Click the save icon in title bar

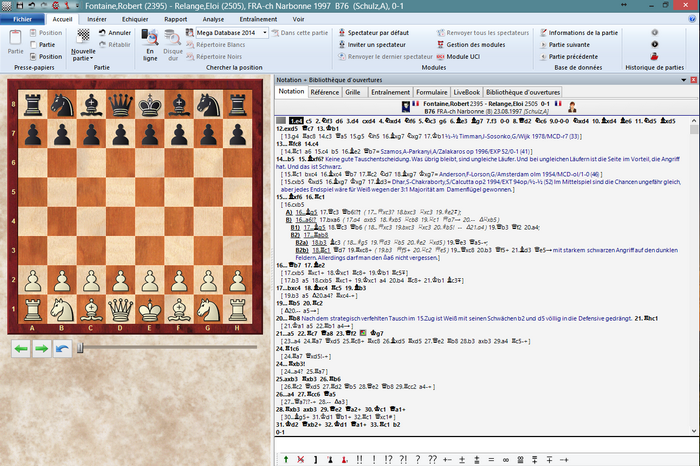pos(20,6)
